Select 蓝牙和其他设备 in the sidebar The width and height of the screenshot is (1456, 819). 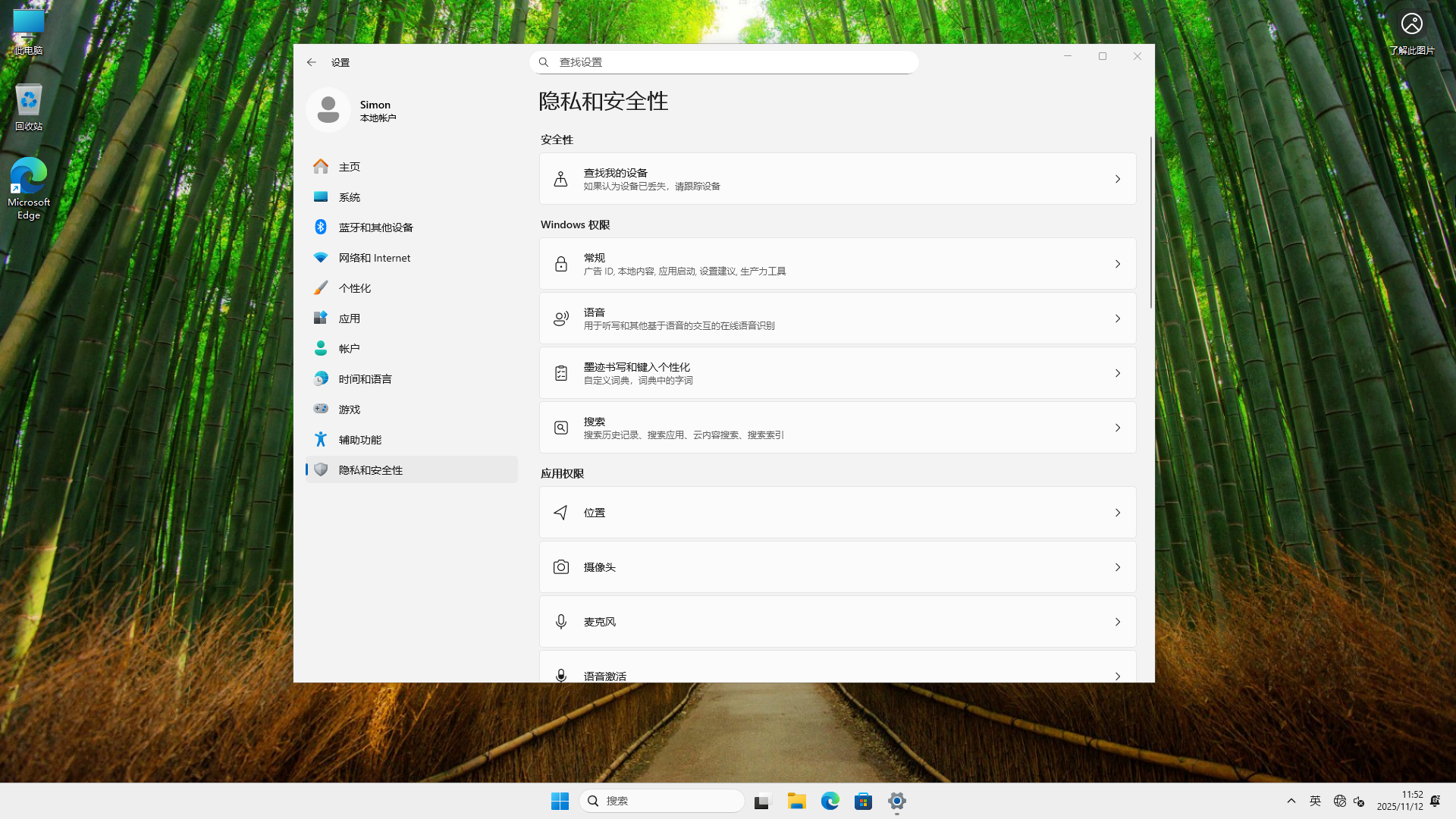pos(375,227)
